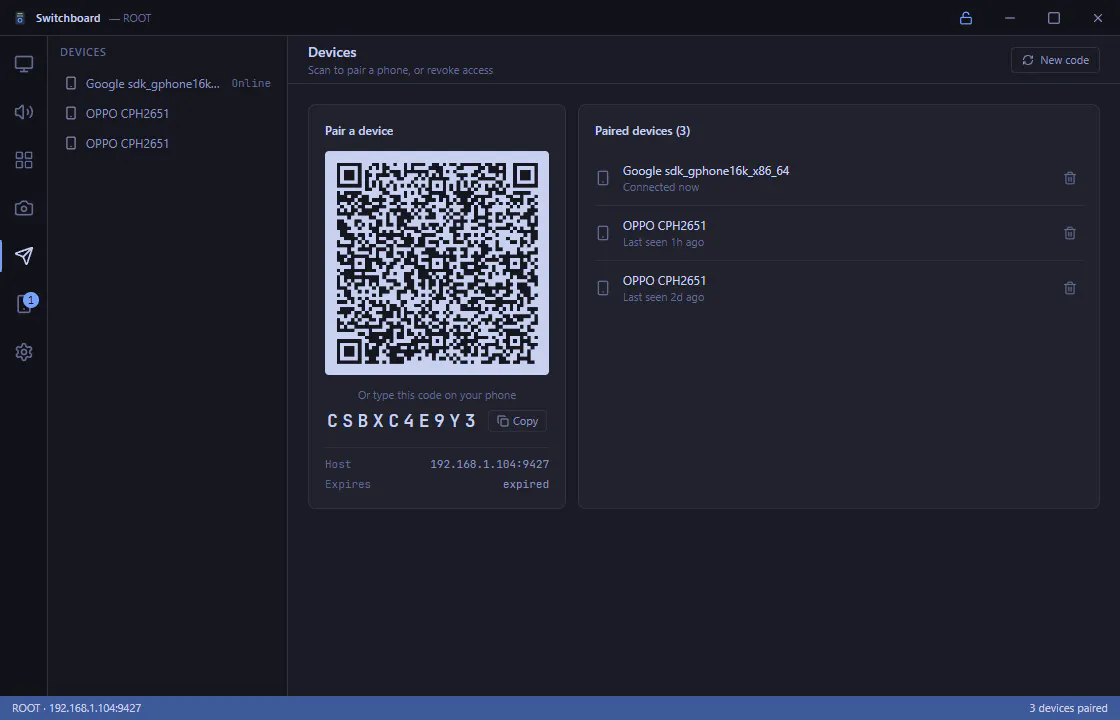The width and height of the screenshot is (1120, 720).
Task: Click phone icon beside OPPO last seen 1h ago
Action: (603, 233)
